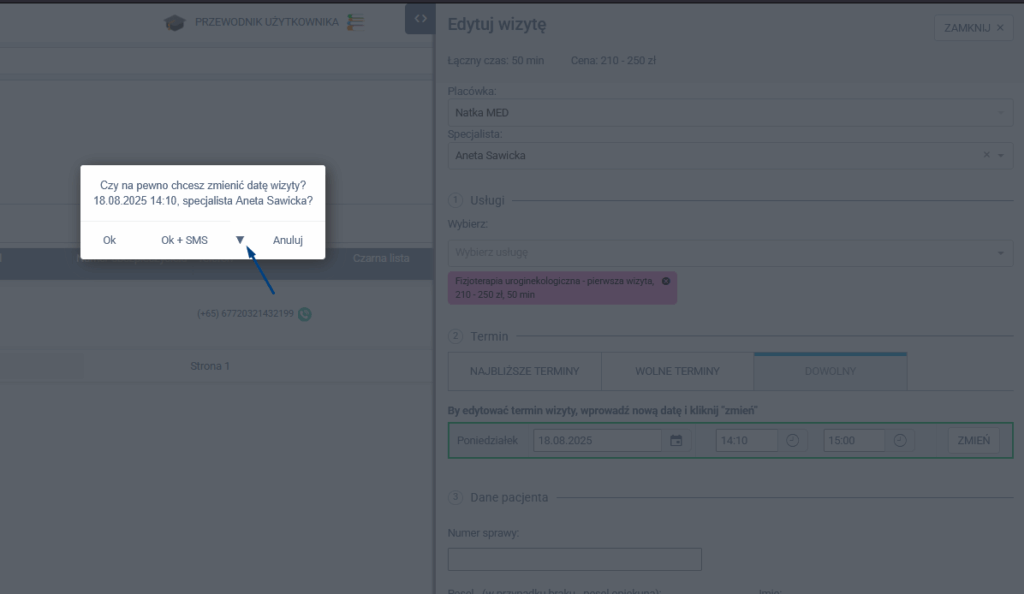Switch to the Najbliższe terminy tab
This screenshot has width=1024, height=594.
(x=524, y=371)
